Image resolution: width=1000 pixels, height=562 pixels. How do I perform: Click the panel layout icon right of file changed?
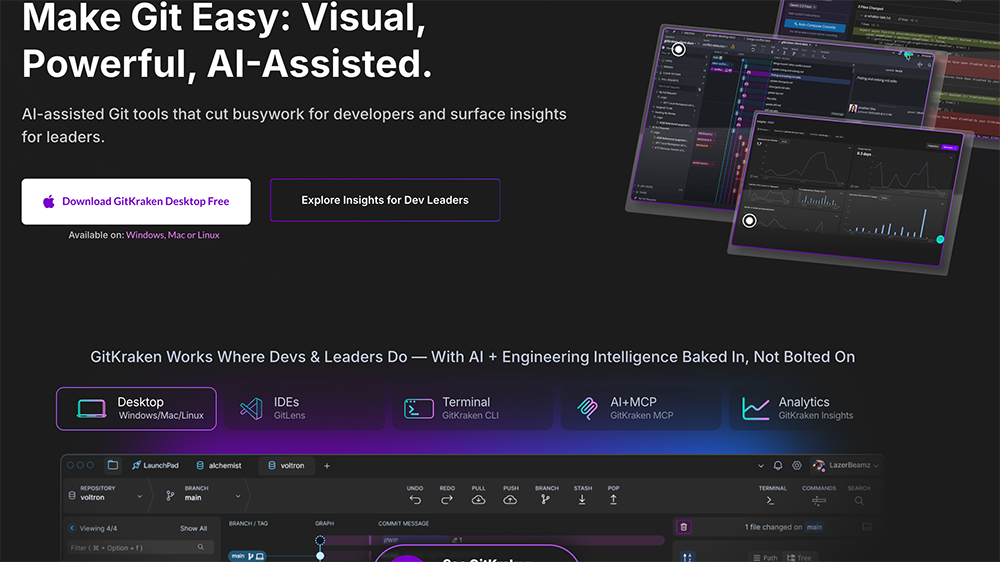click(x=867, y=527)
